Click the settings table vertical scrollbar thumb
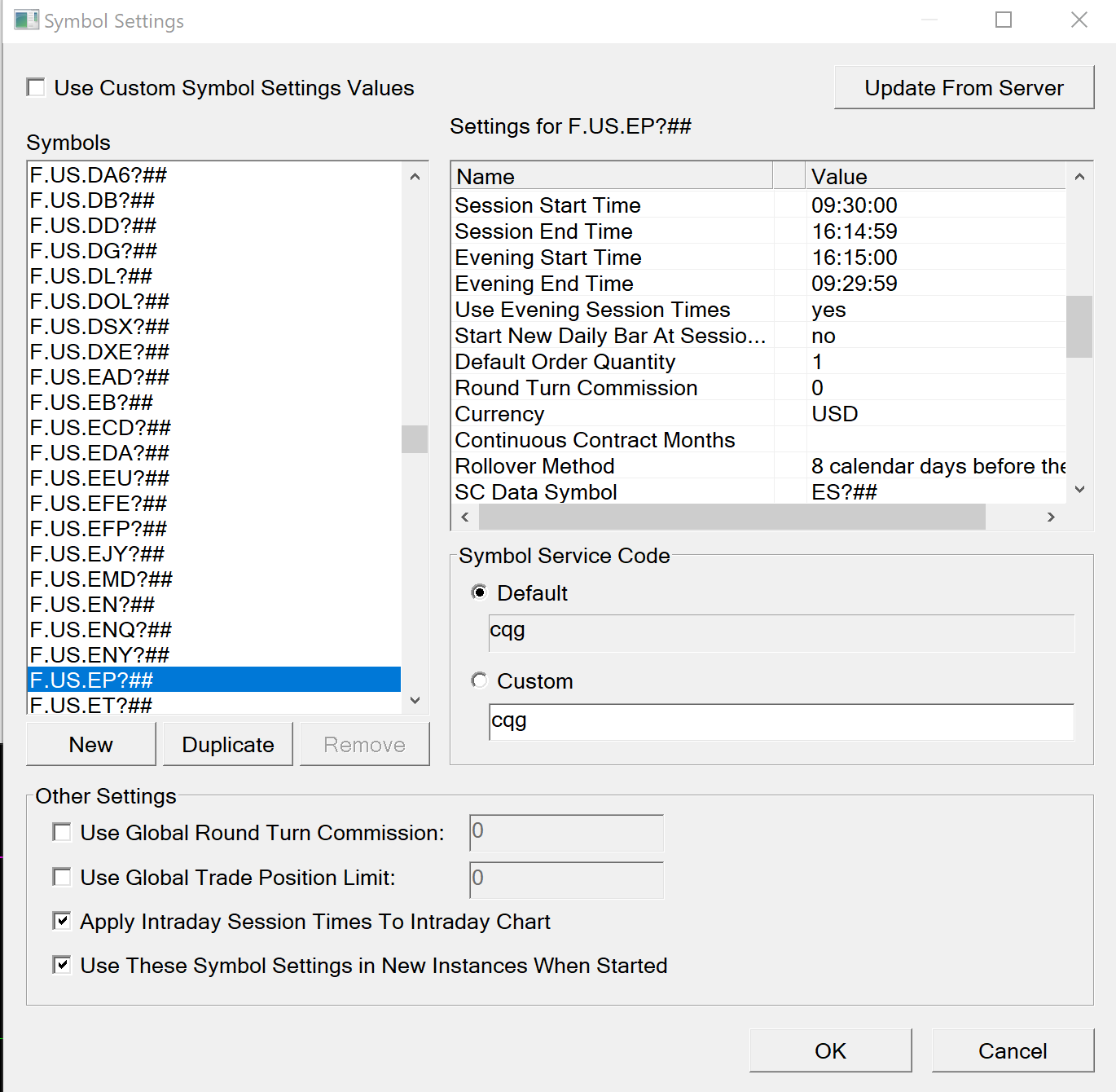1116x1092 pixels. (x=1079, y=326)
